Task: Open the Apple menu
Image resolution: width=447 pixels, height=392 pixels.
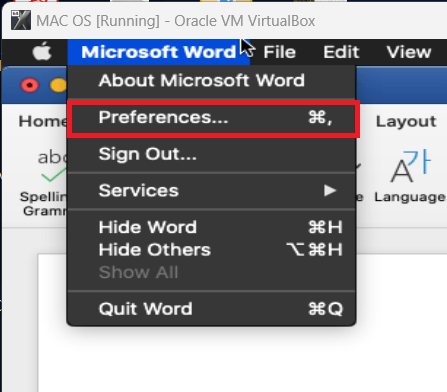Action: pyautogui.click(x=42, y=52)
